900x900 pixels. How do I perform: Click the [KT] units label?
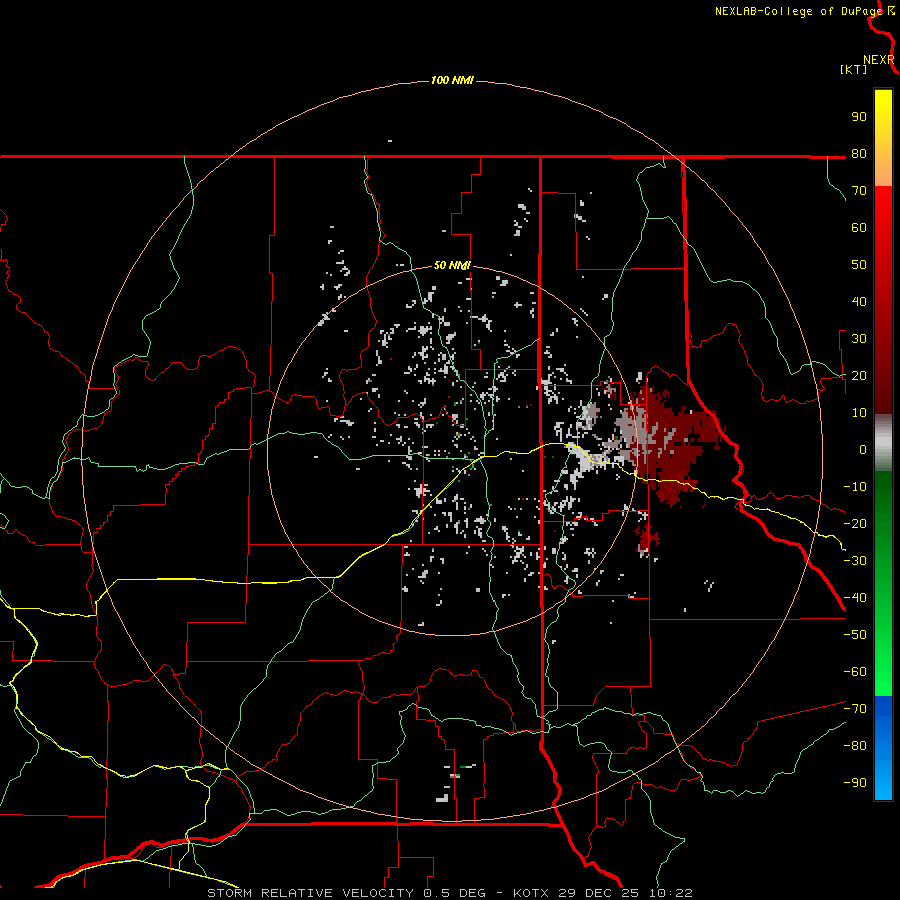pos(853,69)
